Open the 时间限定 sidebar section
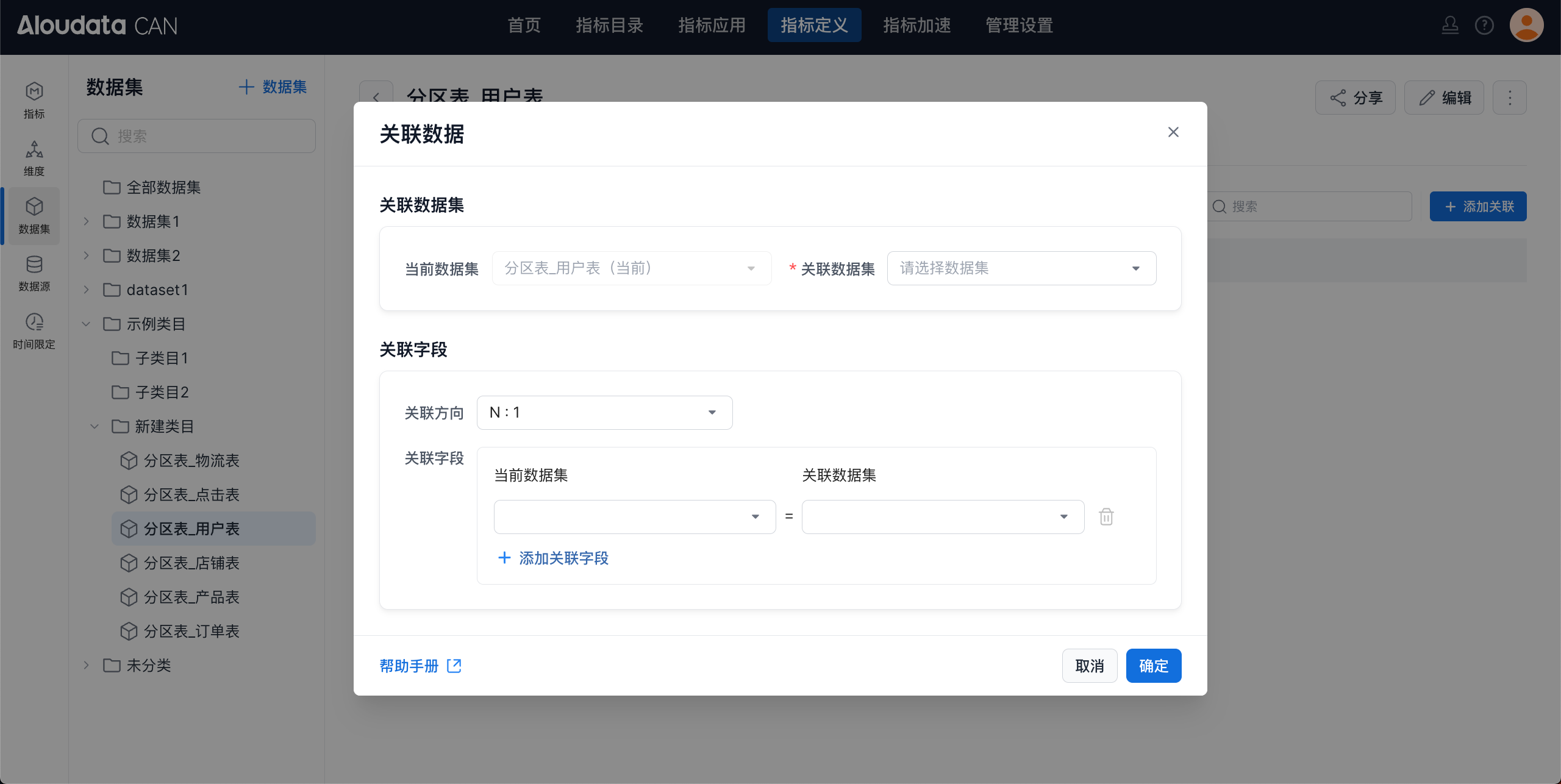The height and width of the screenshot is (784, 1561). click(34, 331)
